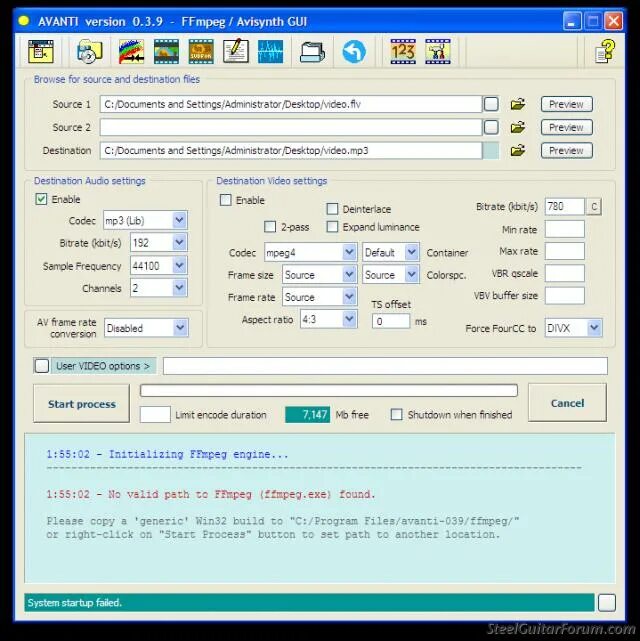Disable the audio Enable checkbox
Screen dimensions: 640x641
(41, 199)
